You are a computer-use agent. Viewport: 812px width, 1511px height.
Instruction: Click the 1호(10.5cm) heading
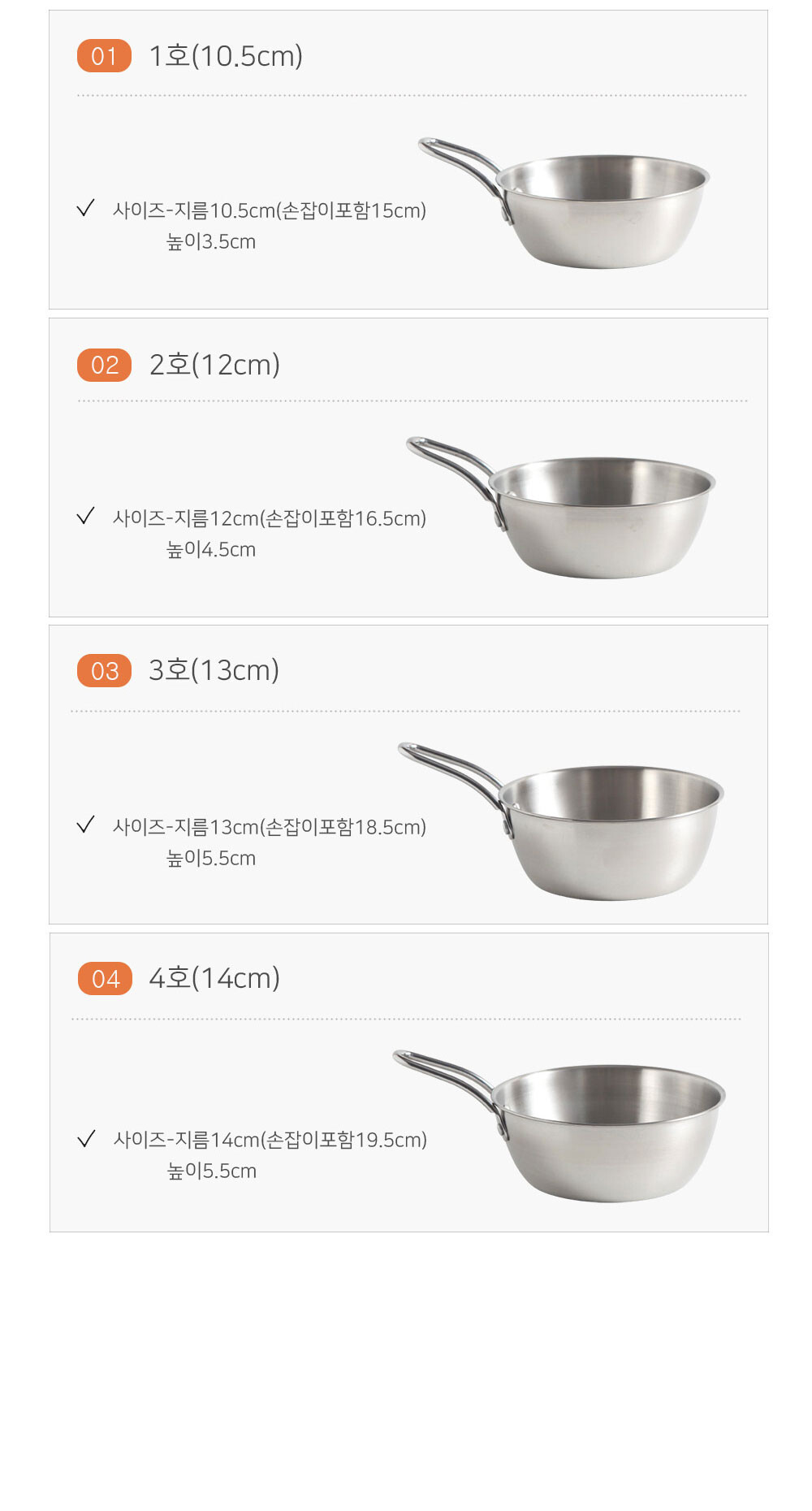coord(226,56)
